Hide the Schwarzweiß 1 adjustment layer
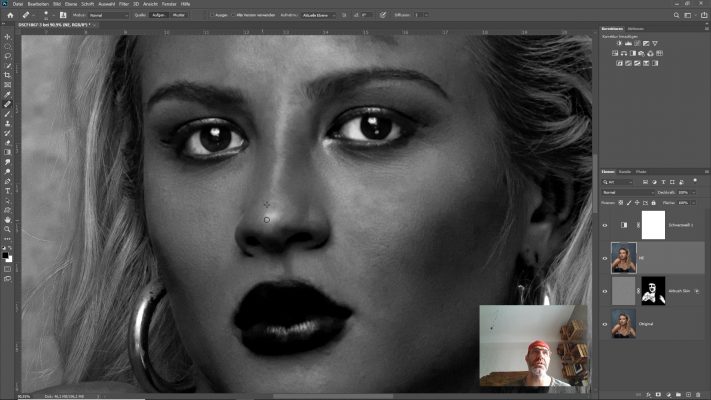This screenshot has width=711, height=400. (x=605, y=225)
